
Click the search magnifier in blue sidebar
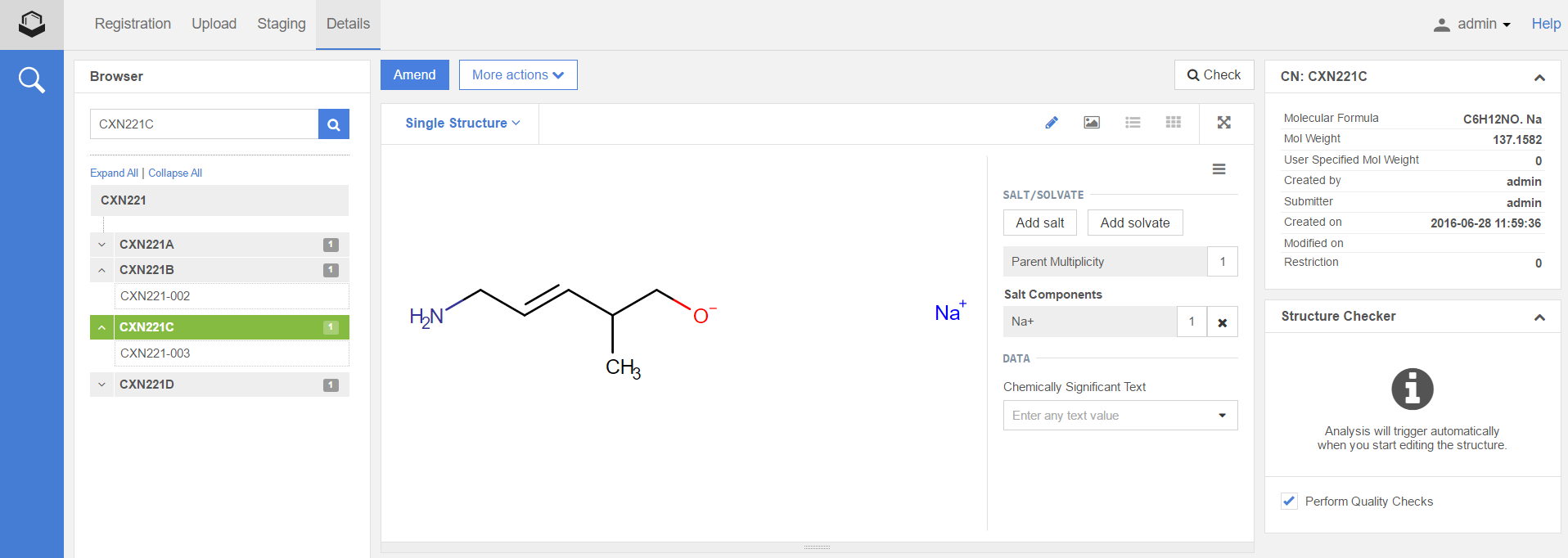pyautogui.click(x=31, y=80)
